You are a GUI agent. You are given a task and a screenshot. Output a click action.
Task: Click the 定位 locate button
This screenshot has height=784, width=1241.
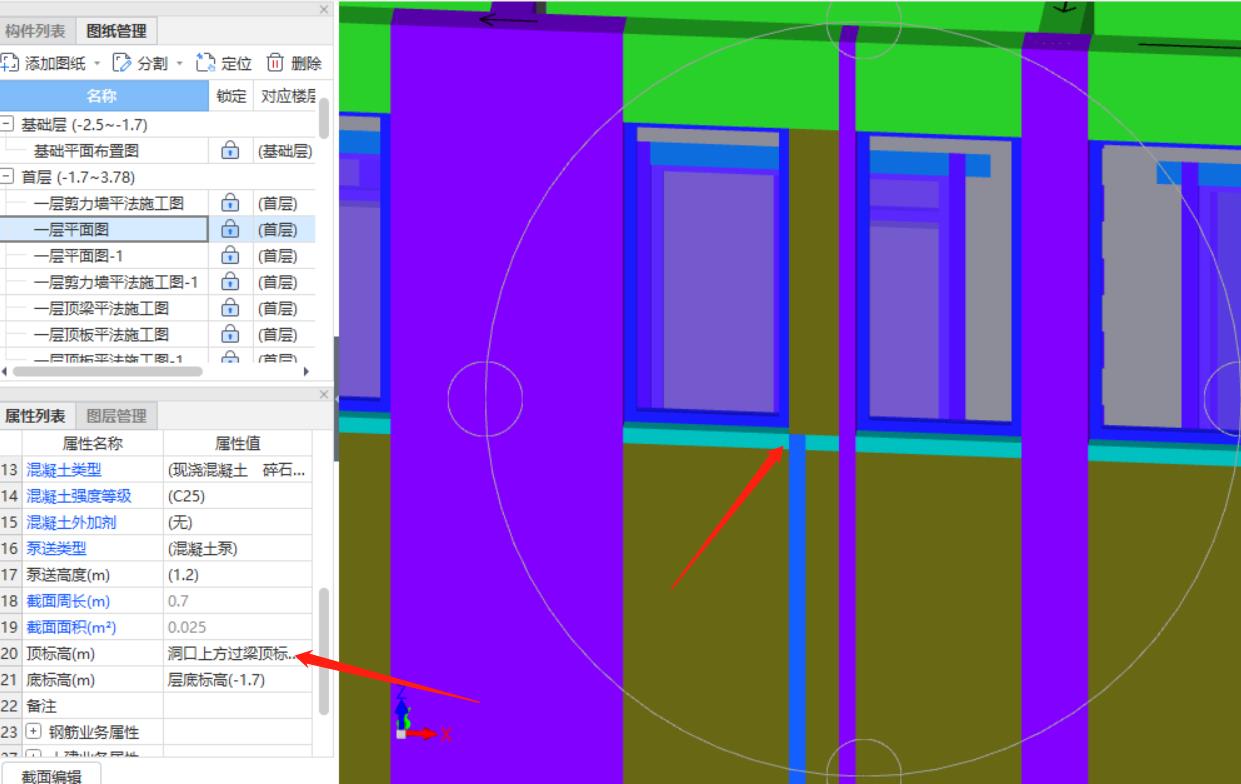coord(224,63)
